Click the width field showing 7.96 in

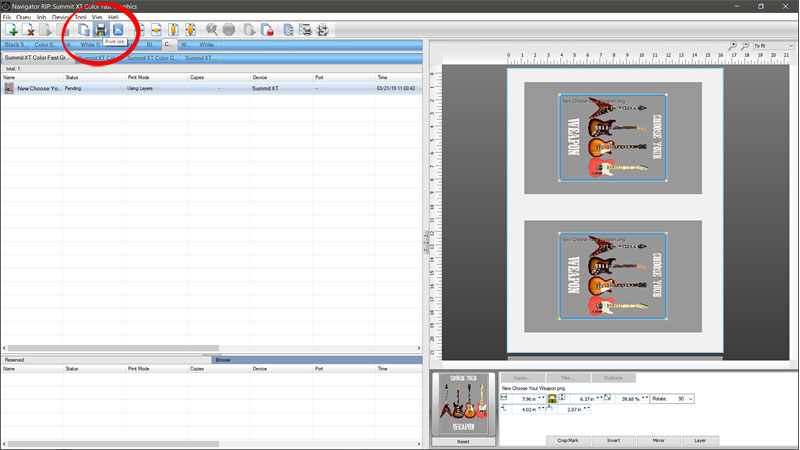tap(527, 398)
